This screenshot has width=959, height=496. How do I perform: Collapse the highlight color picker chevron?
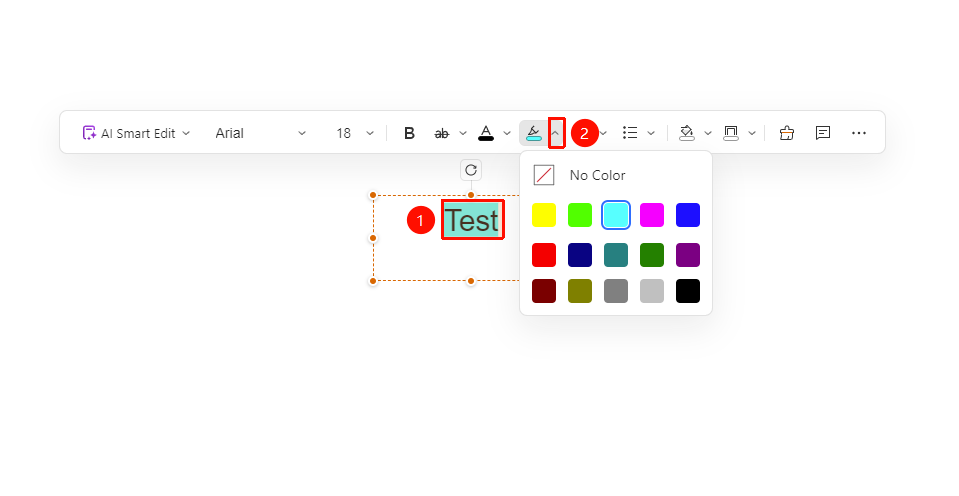point(556,133)
